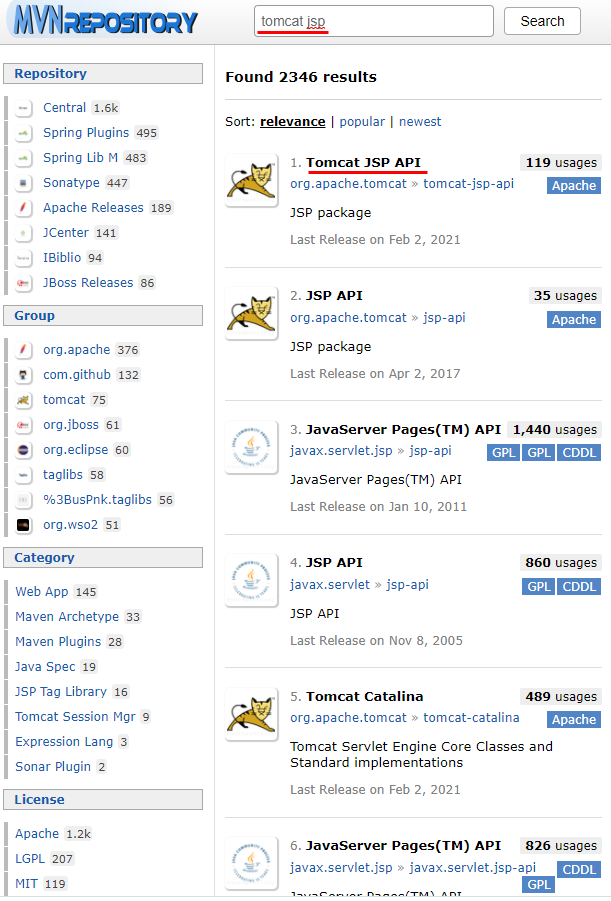Filter by org.apache group
Viewport: 611px width, 901px height.
[76, 350]
